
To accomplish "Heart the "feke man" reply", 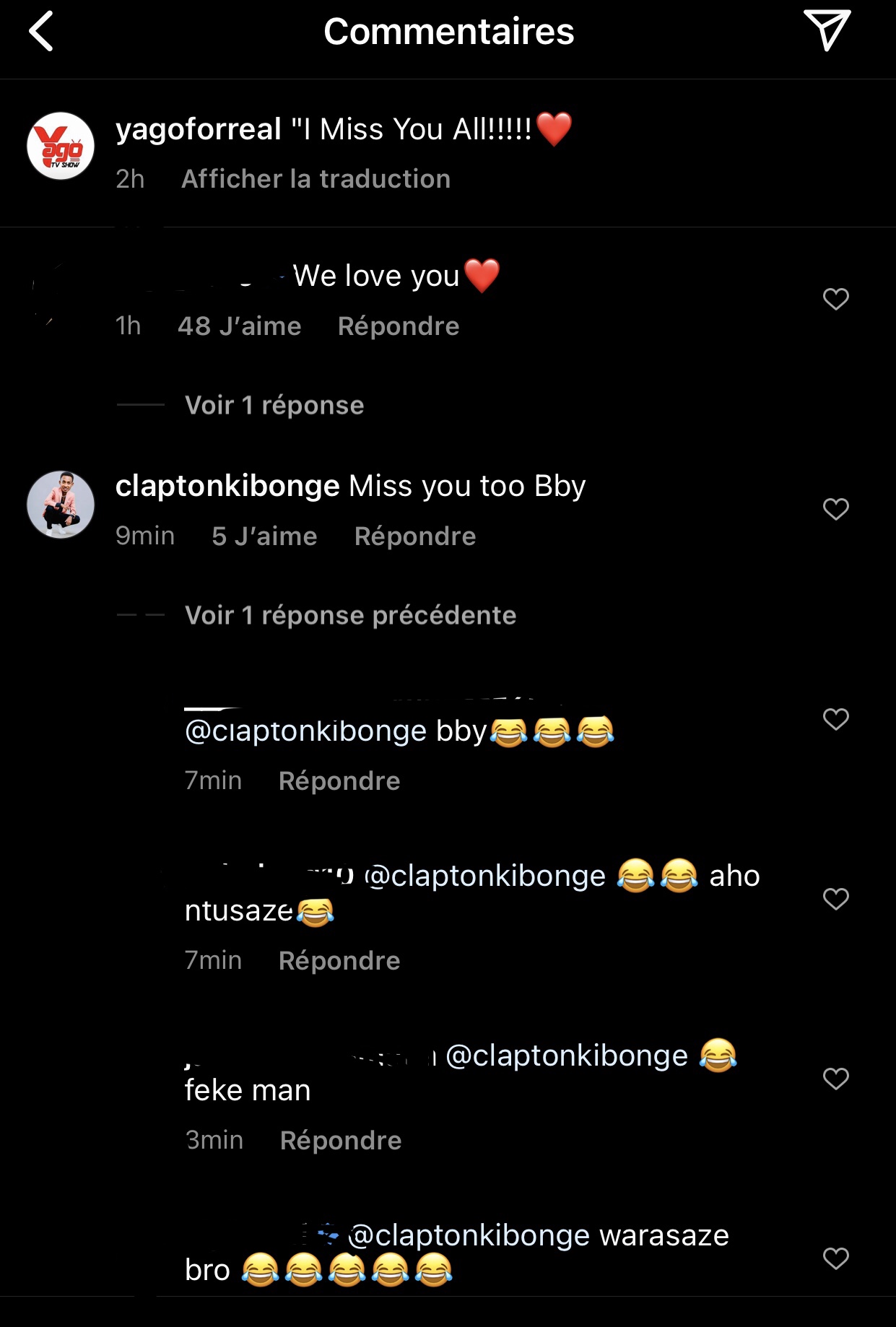I will point(835,1079).
